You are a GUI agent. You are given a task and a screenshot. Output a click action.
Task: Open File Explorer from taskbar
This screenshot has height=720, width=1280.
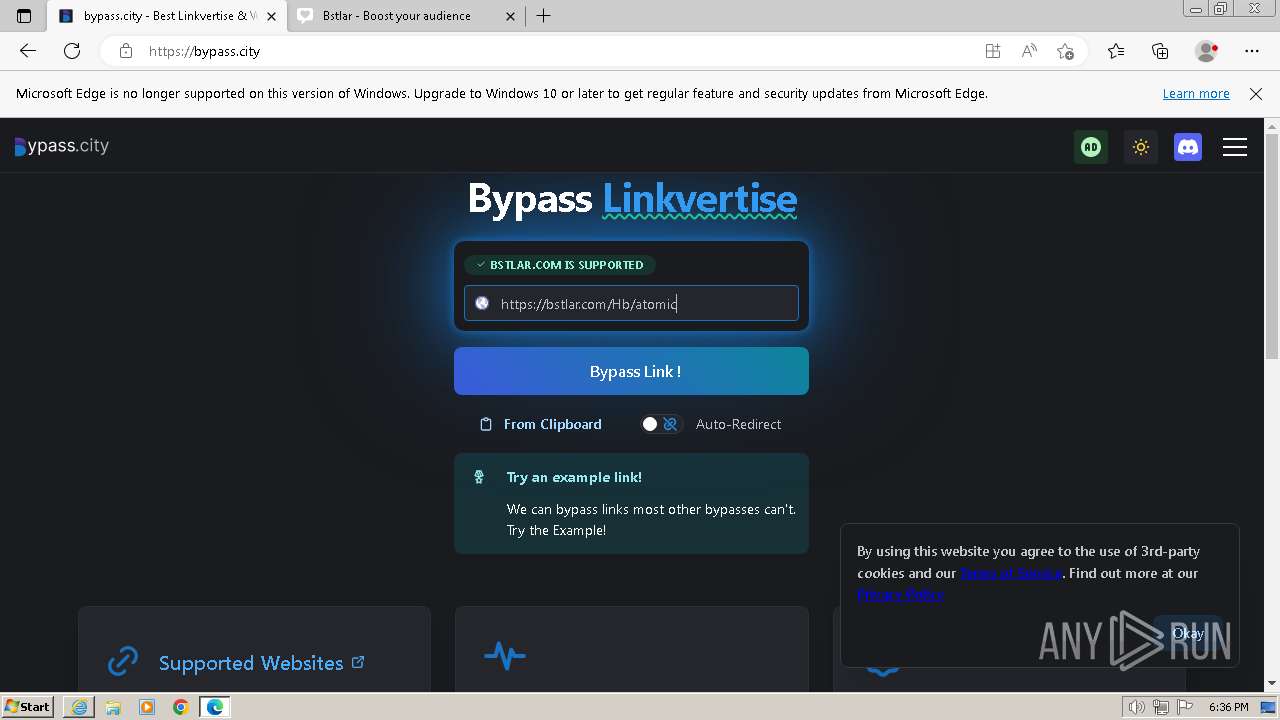point(113,707)
